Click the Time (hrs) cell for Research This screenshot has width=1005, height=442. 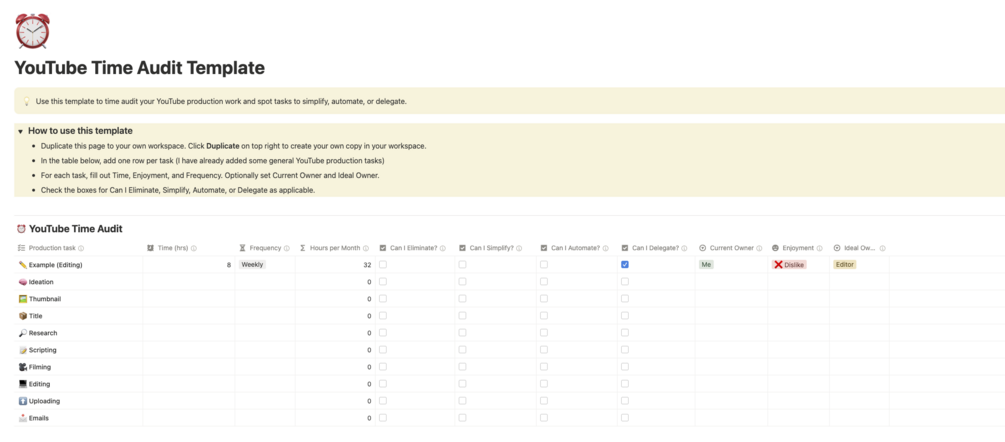pos(188,333)
